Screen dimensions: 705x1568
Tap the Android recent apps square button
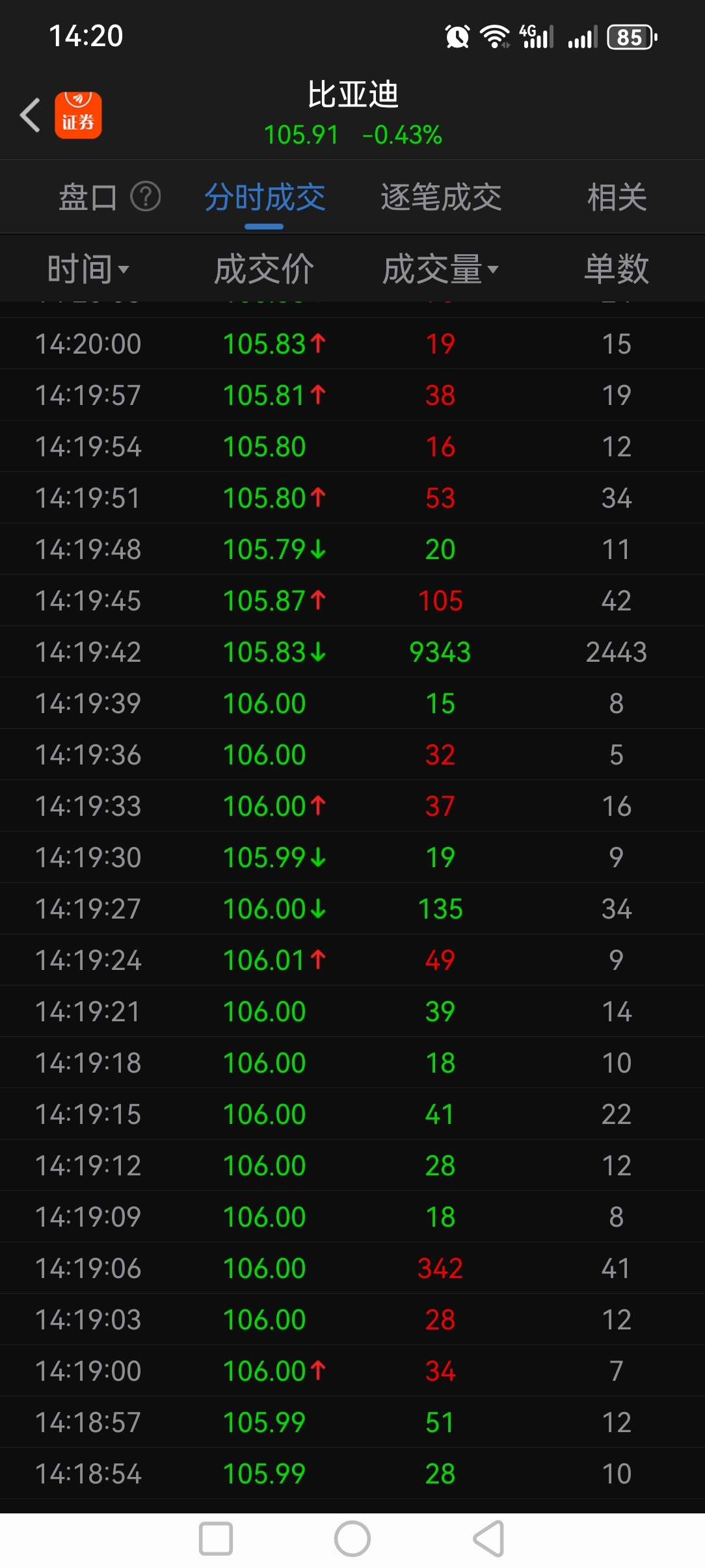(216, 1539)
